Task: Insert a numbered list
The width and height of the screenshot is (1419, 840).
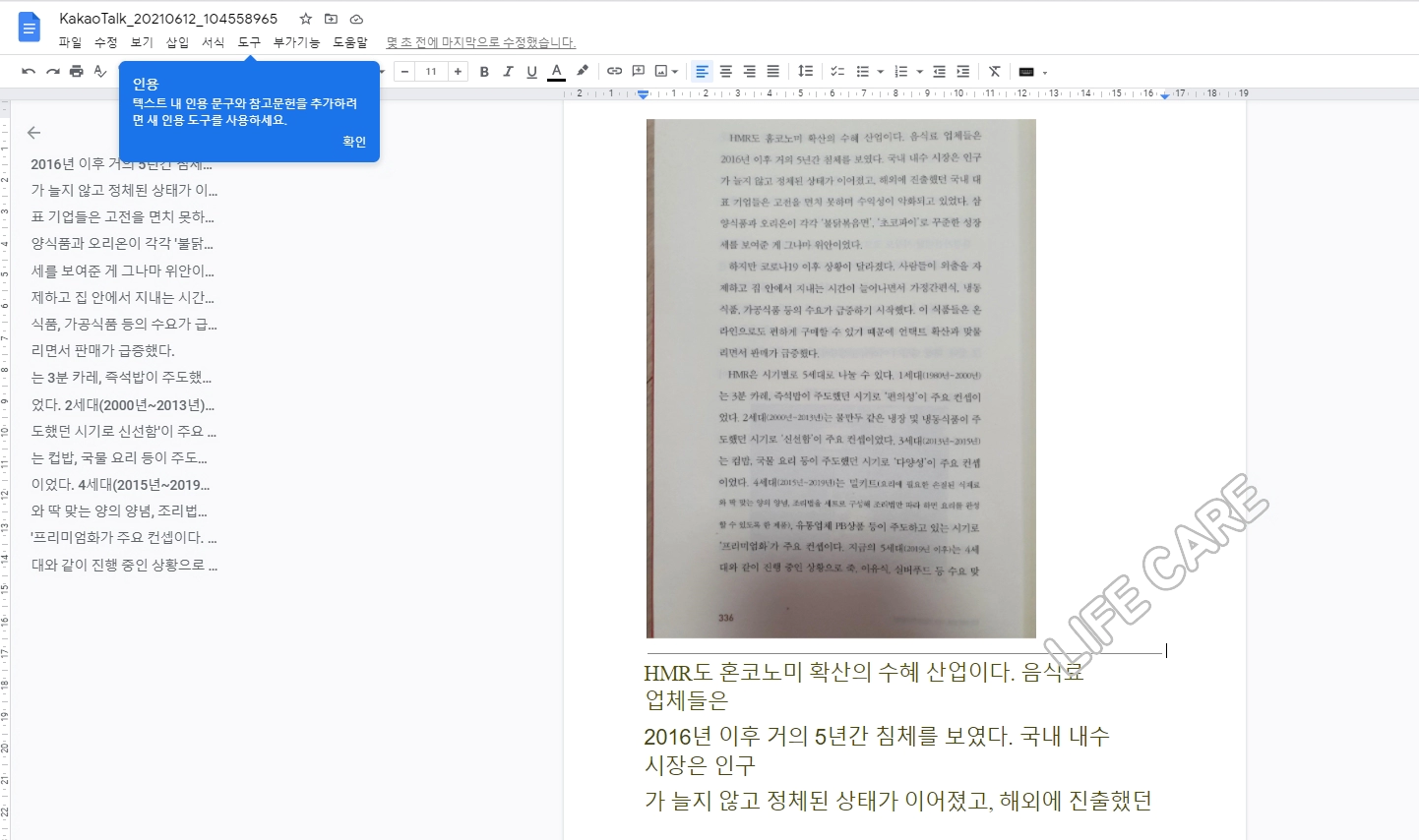Action: tap(900, 71)
